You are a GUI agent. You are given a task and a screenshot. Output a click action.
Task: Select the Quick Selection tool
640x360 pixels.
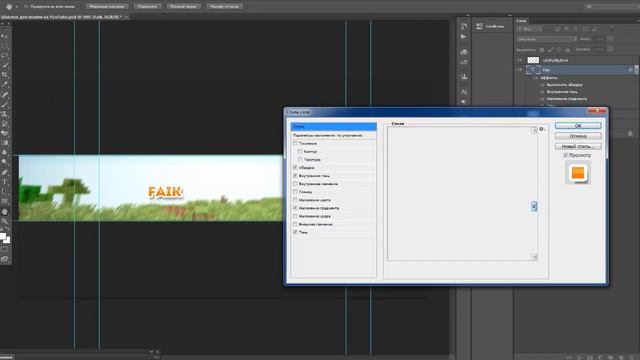pyautogui.click(x=5, y=65)
